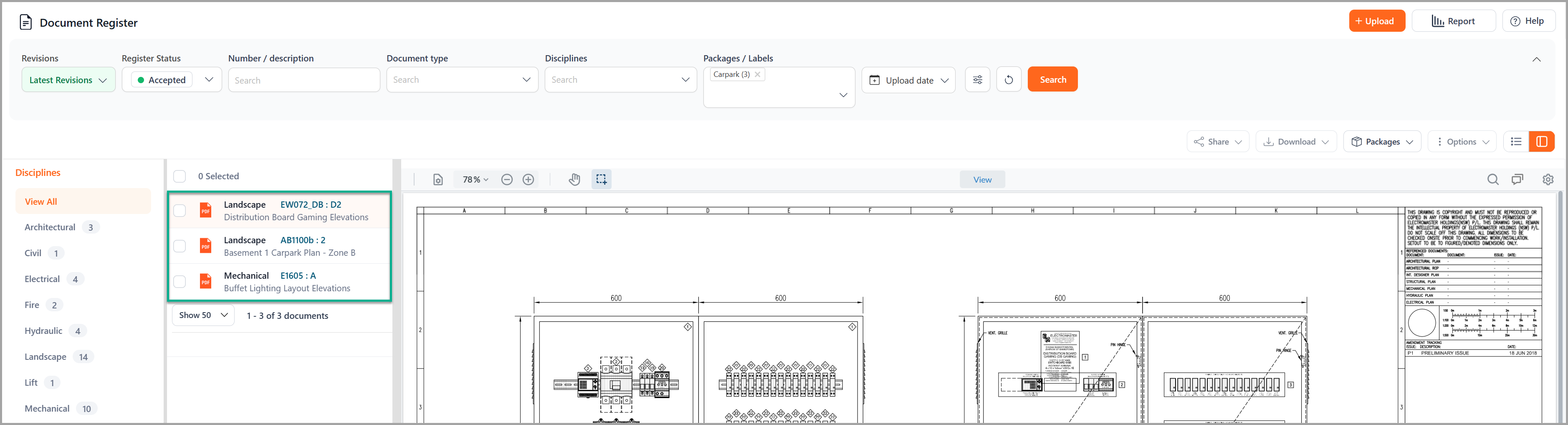Screen dimensions: 1568x425
Task: Open the E1605 : A document link
Action: 298,275
